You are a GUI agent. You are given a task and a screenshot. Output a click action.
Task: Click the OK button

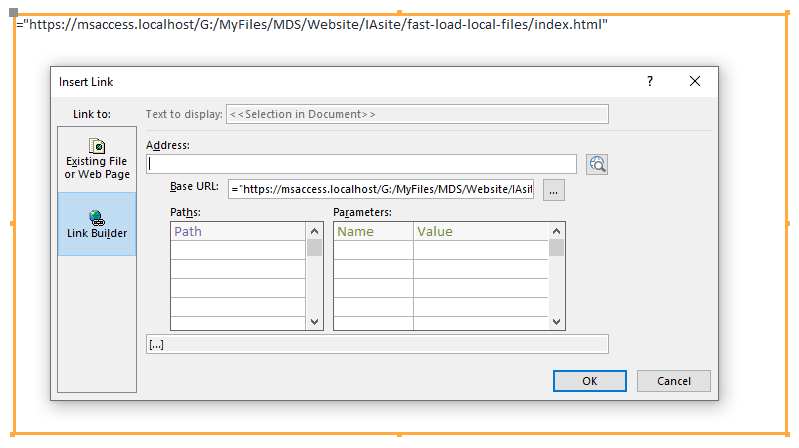click(590, 381)
